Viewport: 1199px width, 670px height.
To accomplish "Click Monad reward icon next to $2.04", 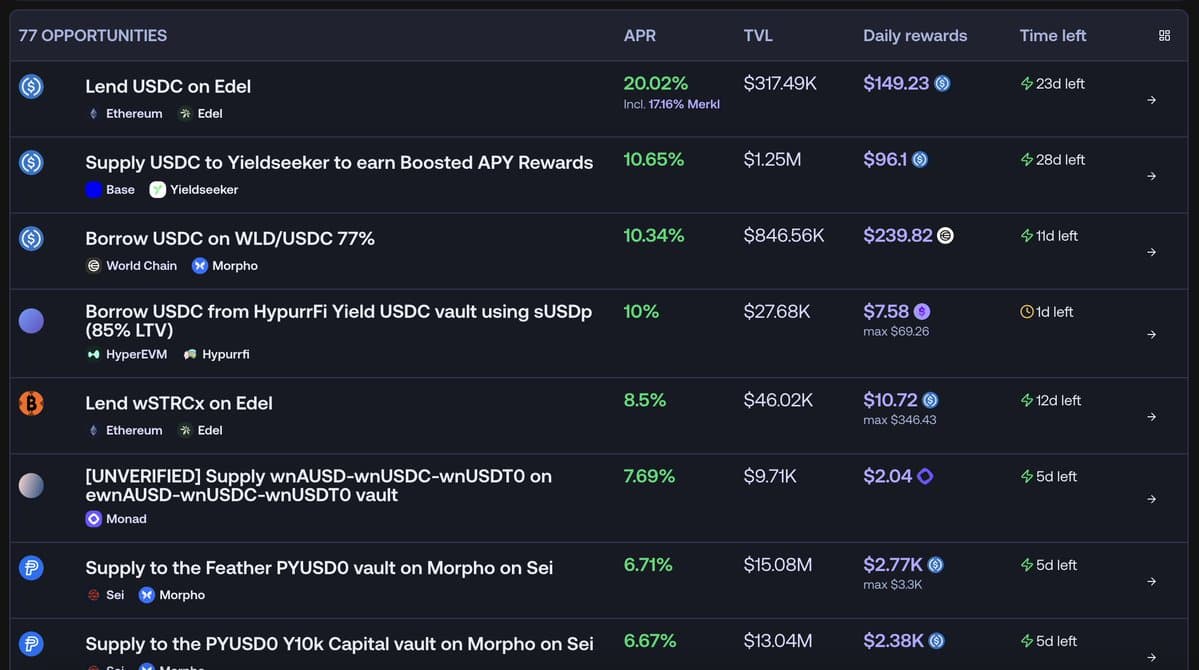I will [x=924, y=476].
